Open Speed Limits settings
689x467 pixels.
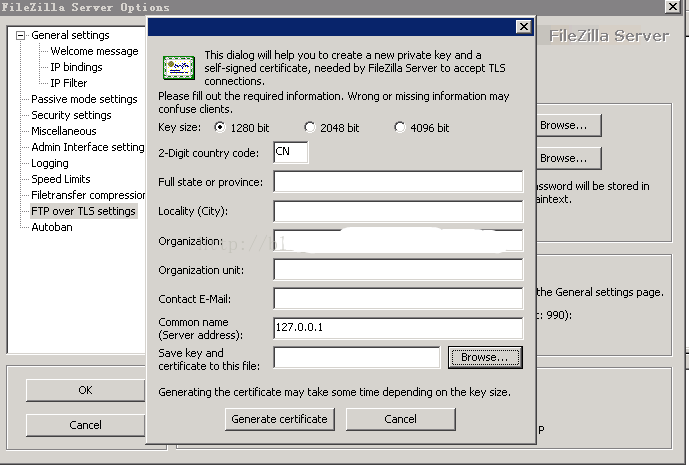click(61, 179)
